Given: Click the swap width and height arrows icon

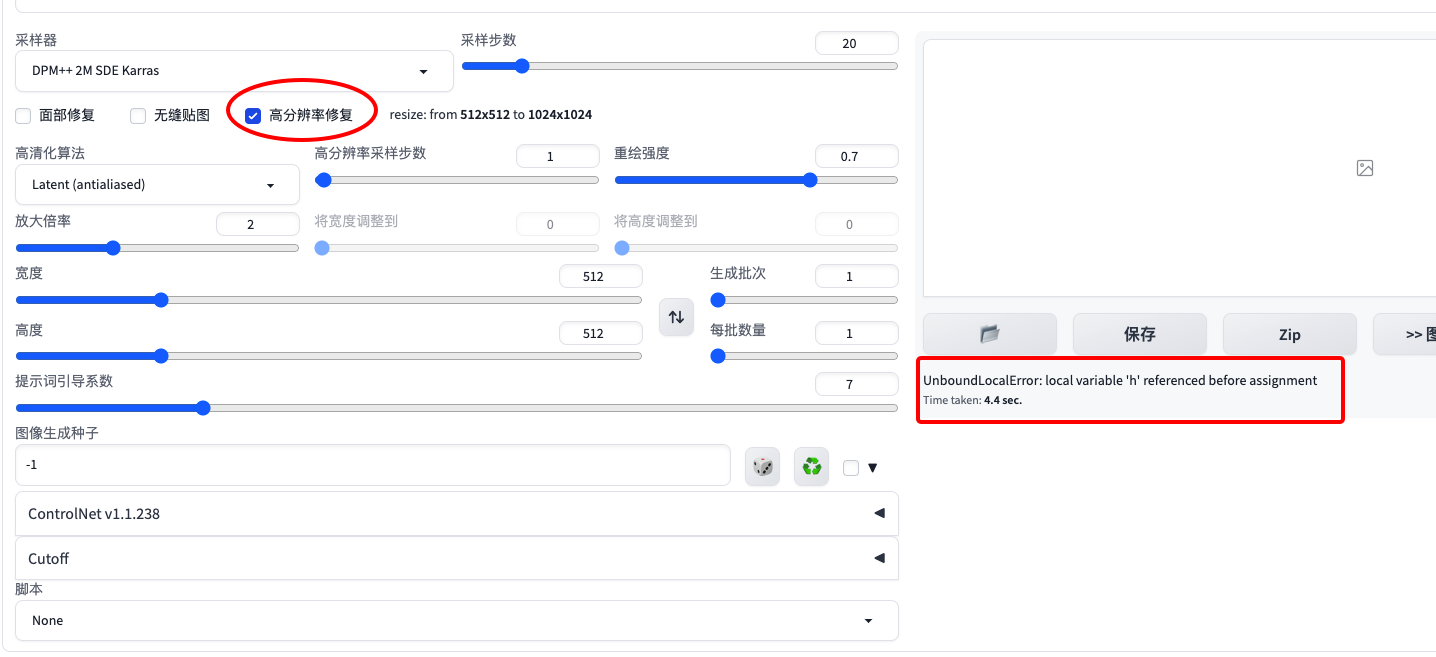Looking at the screenshot, I should [x=676, y=317].
